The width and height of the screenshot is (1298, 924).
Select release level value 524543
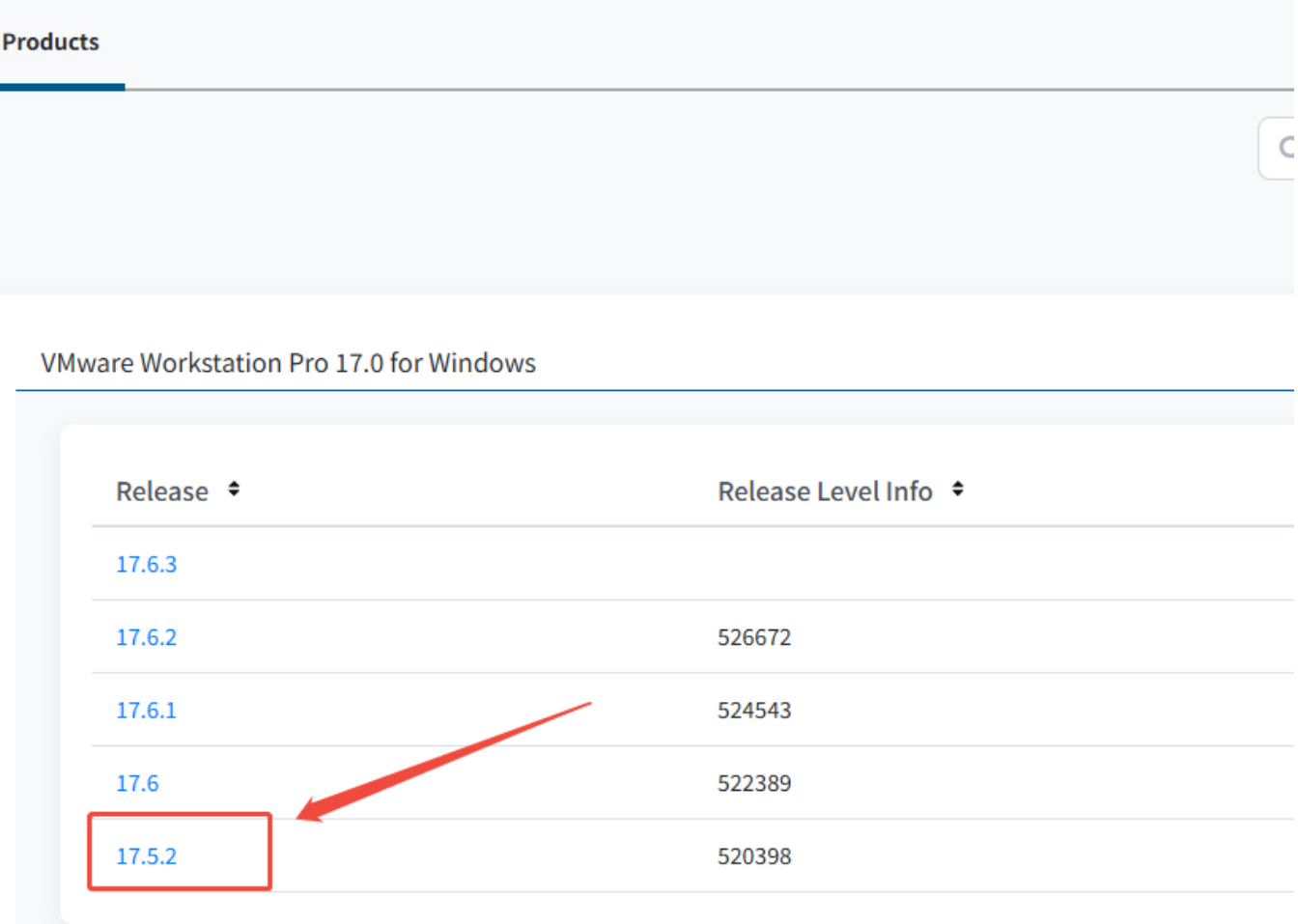coord(754,711)
